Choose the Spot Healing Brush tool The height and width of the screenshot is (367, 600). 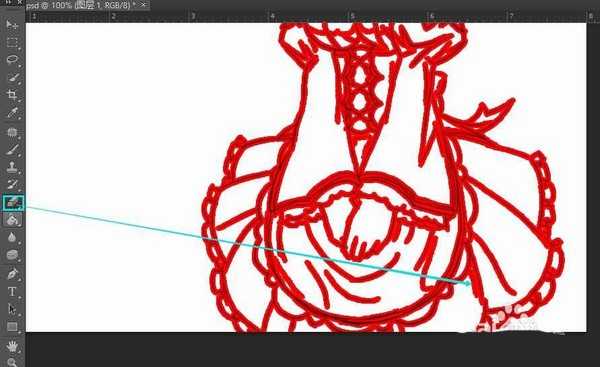click(x=12, y=132)
